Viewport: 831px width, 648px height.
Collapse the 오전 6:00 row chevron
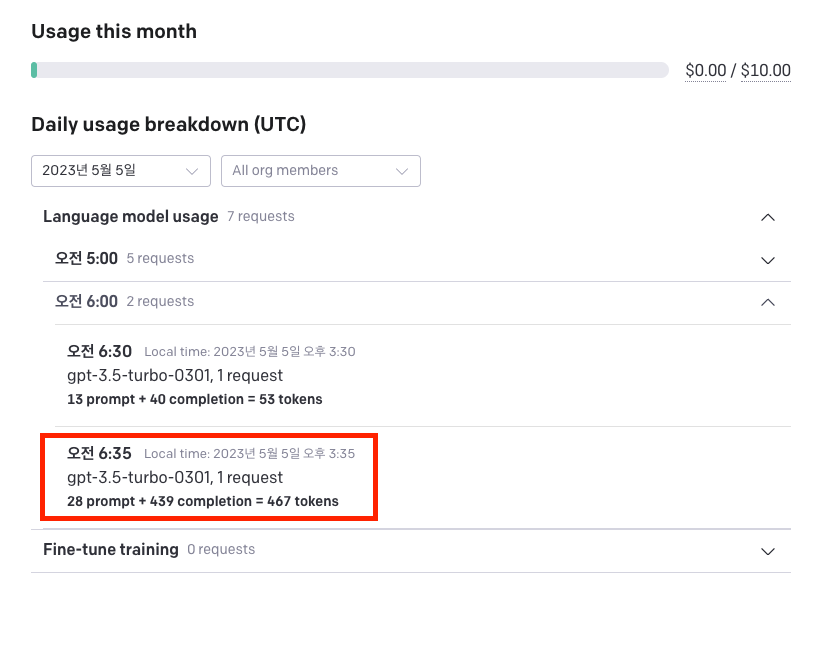click(768, 303)
